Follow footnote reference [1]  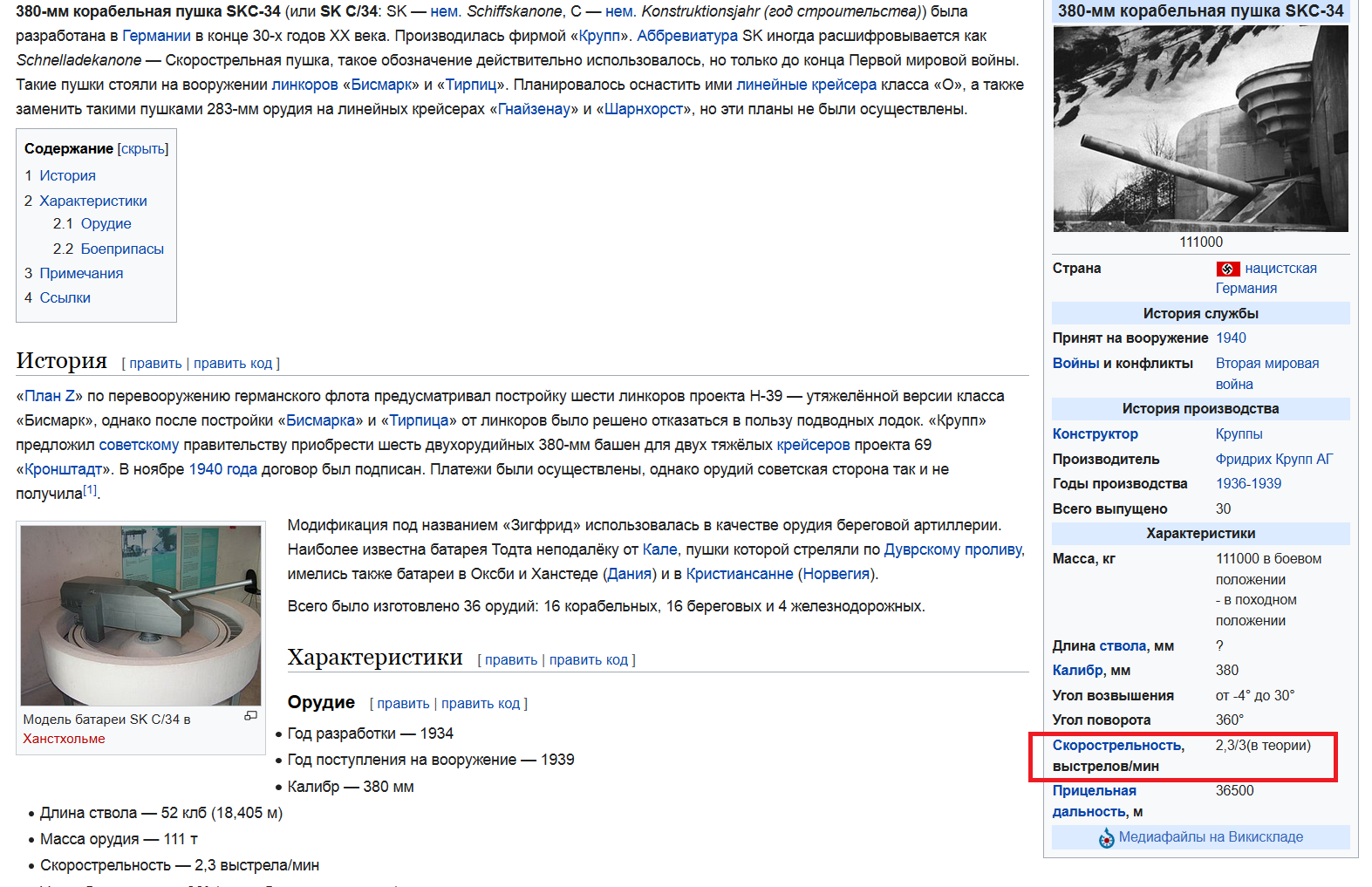pyautogui.click(x=90, y=490)
